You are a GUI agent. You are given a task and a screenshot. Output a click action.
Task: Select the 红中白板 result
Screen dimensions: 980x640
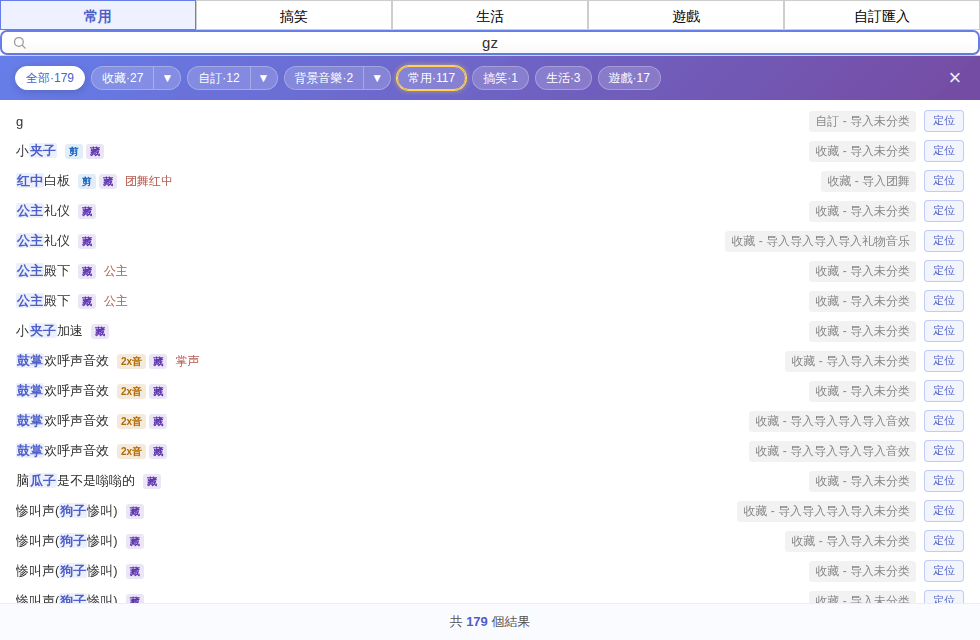[x=42, y=181]
